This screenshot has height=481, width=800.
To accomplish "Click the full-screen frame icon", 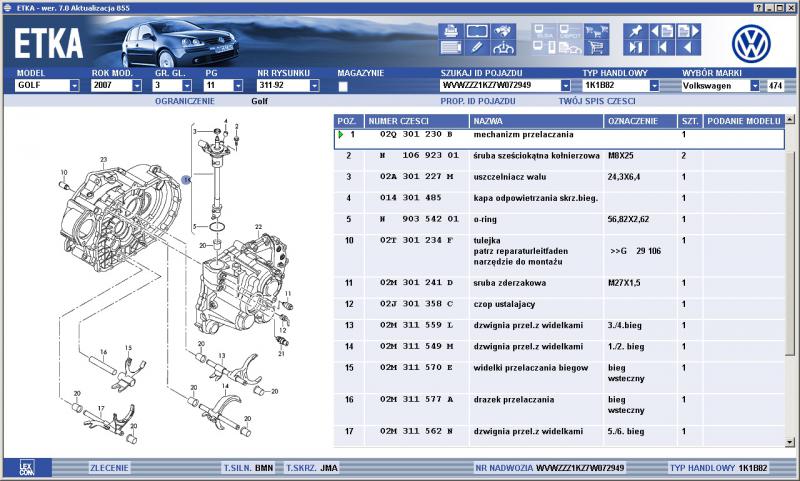I will point(477,31).
